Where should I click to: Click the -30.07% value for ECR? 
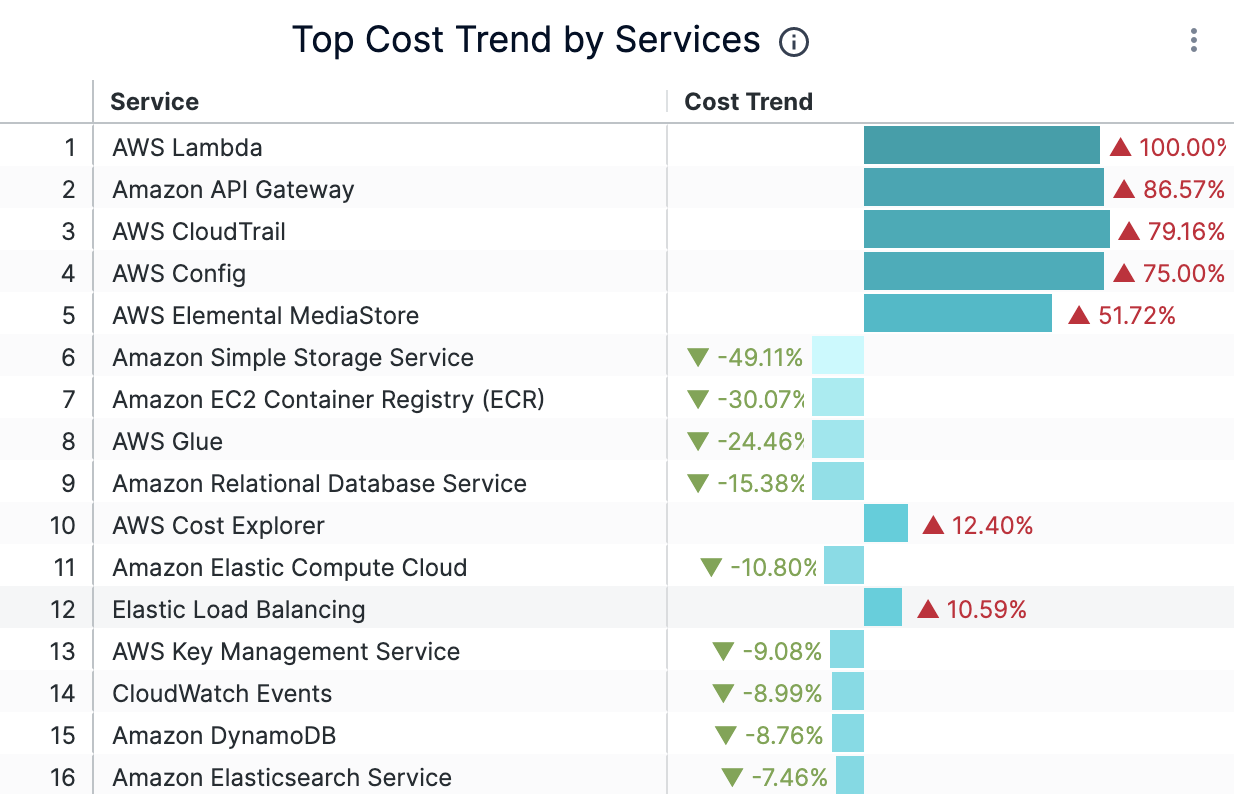(761, 400)
